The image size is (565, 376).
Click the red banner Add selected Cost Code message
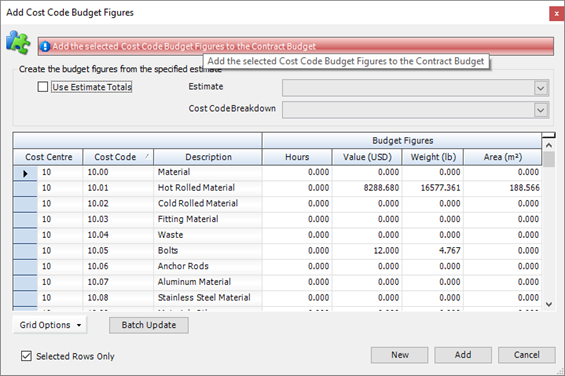[x=295, y=46]
